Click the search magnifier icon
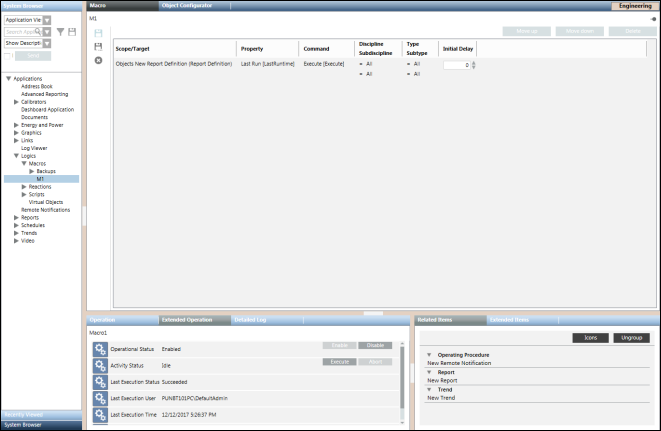The image size is (661, 431). (38, 32)
